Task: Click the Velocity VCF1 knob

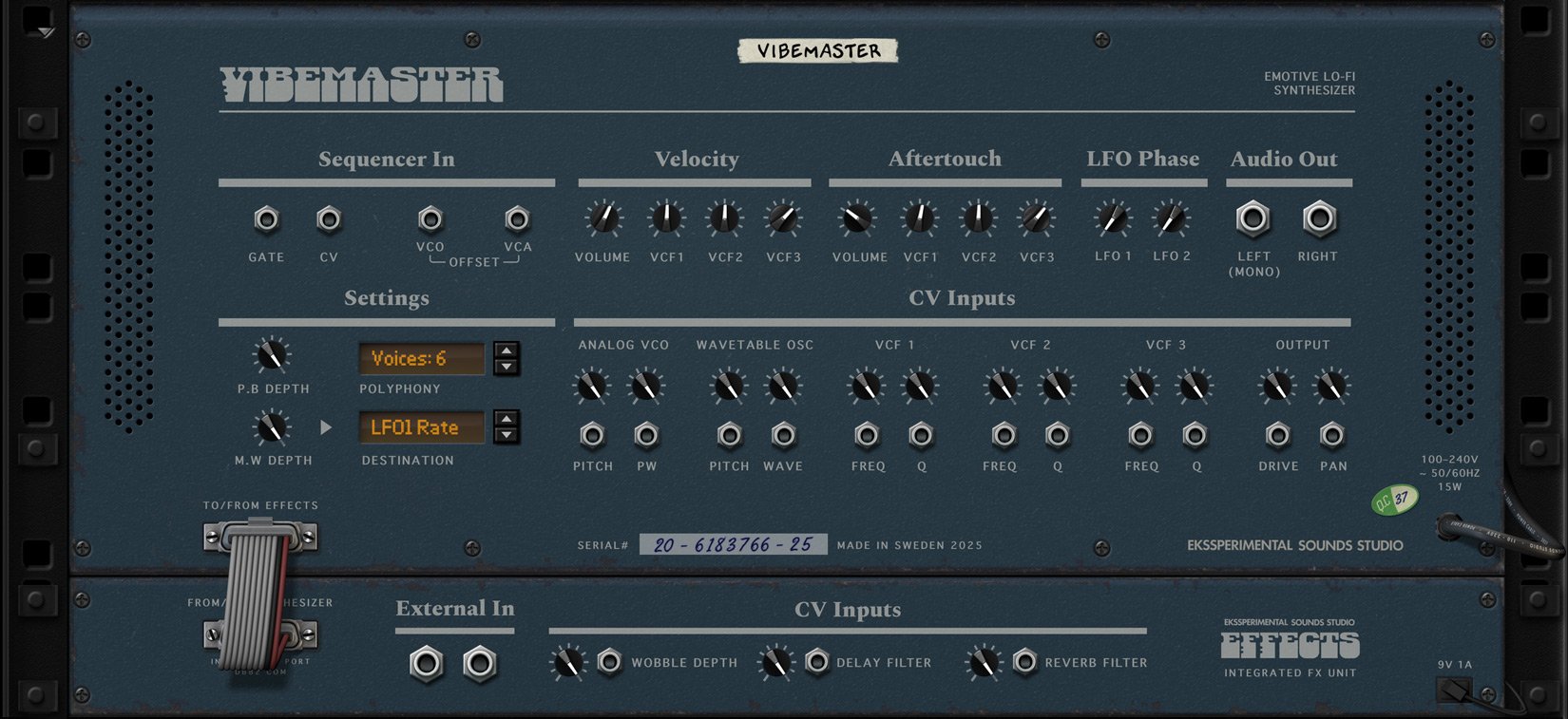Action: [667, 219]
